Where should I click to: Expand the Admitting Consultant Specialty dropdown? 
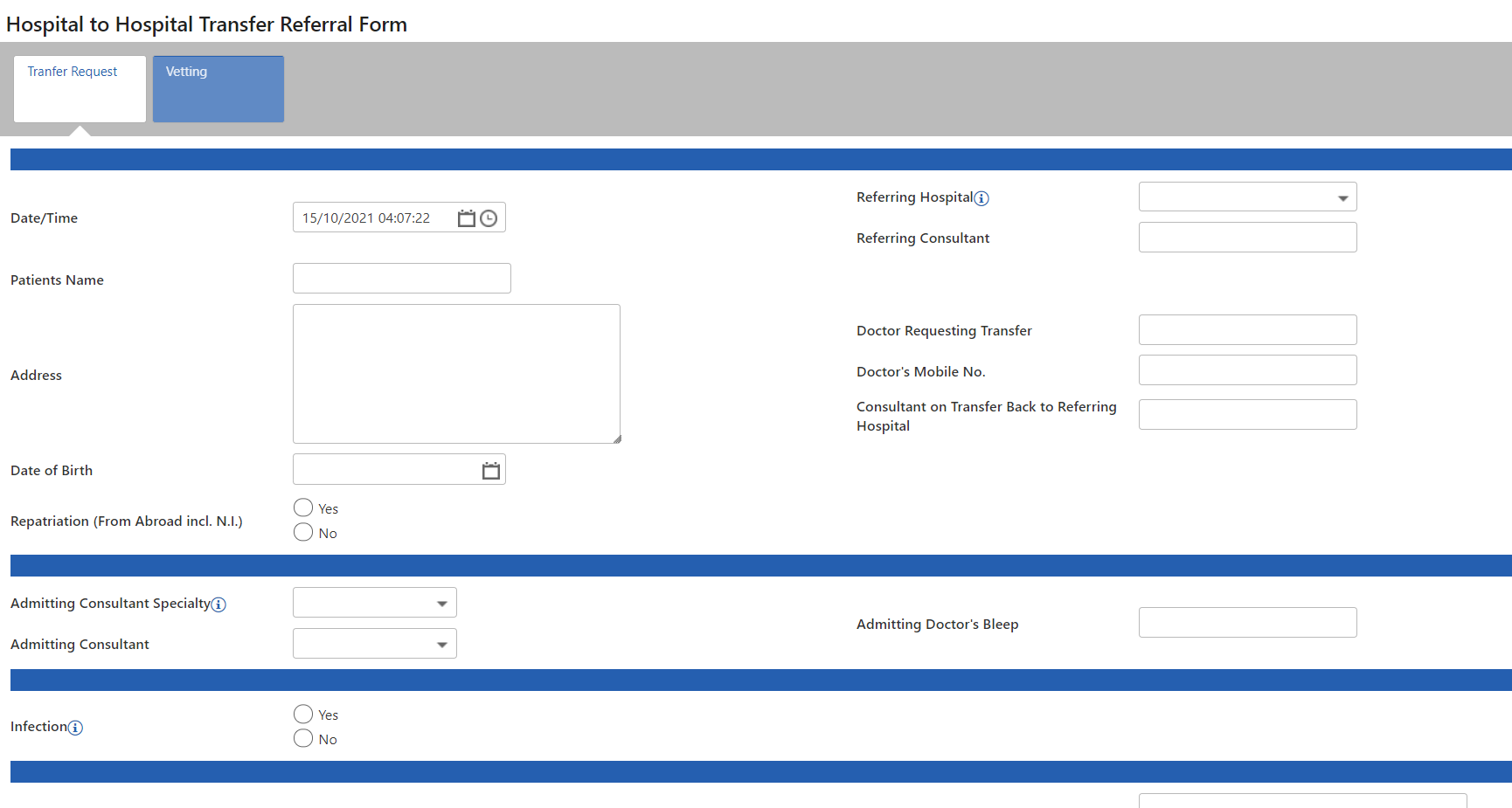click(442, 602)
